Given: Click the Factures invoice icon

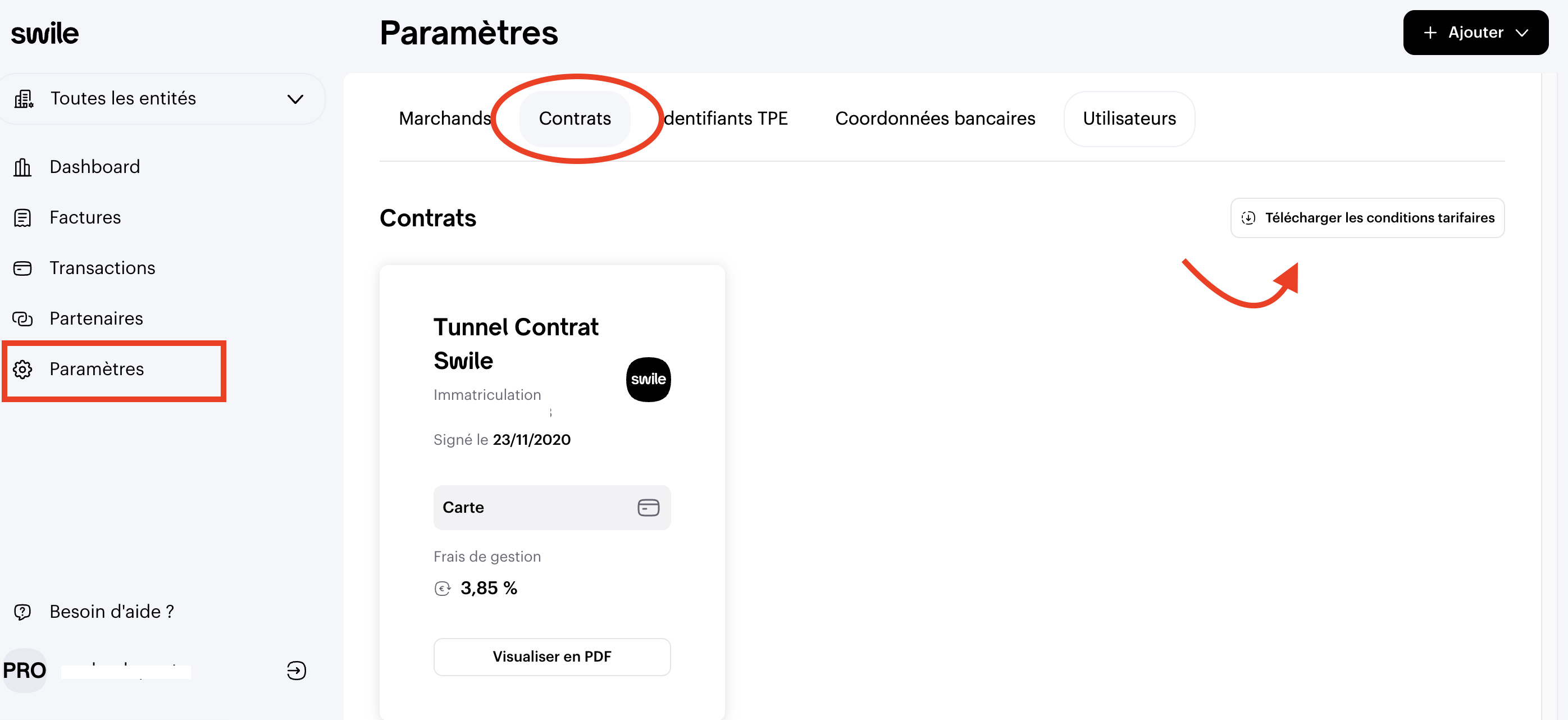Looking at the screenshot, I should pyautogui.click(x=22, y=217).
